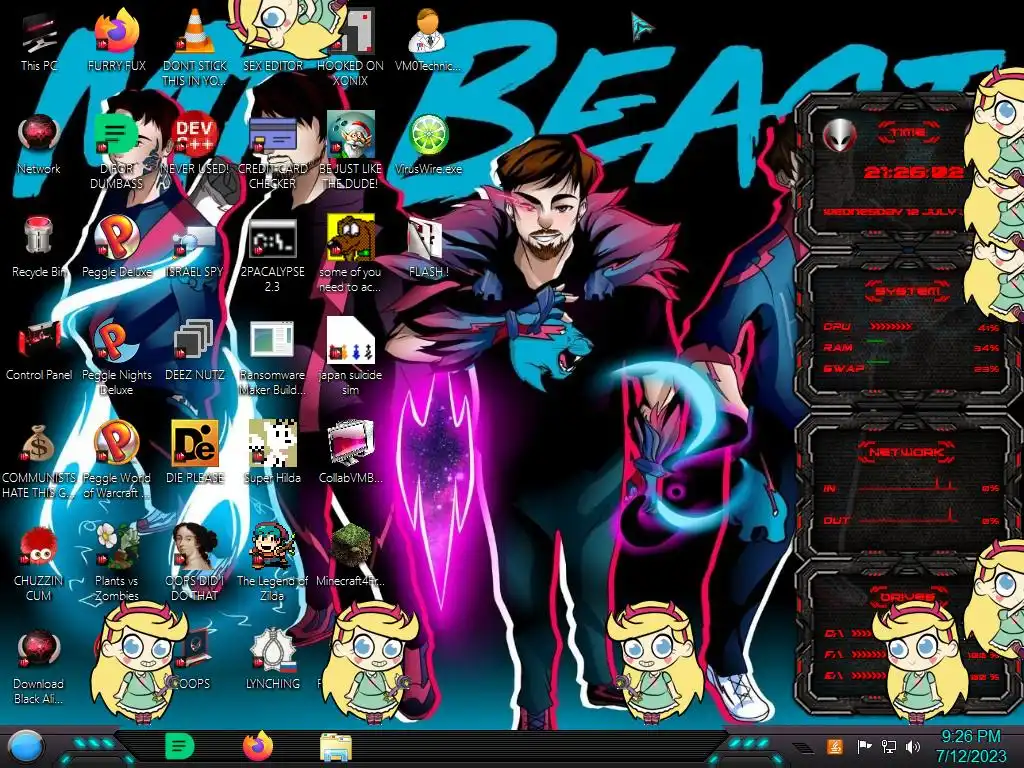Screen dimensions: 1024x768
Task: Open Firefox from the taskbar
Action: click(257, 746)
